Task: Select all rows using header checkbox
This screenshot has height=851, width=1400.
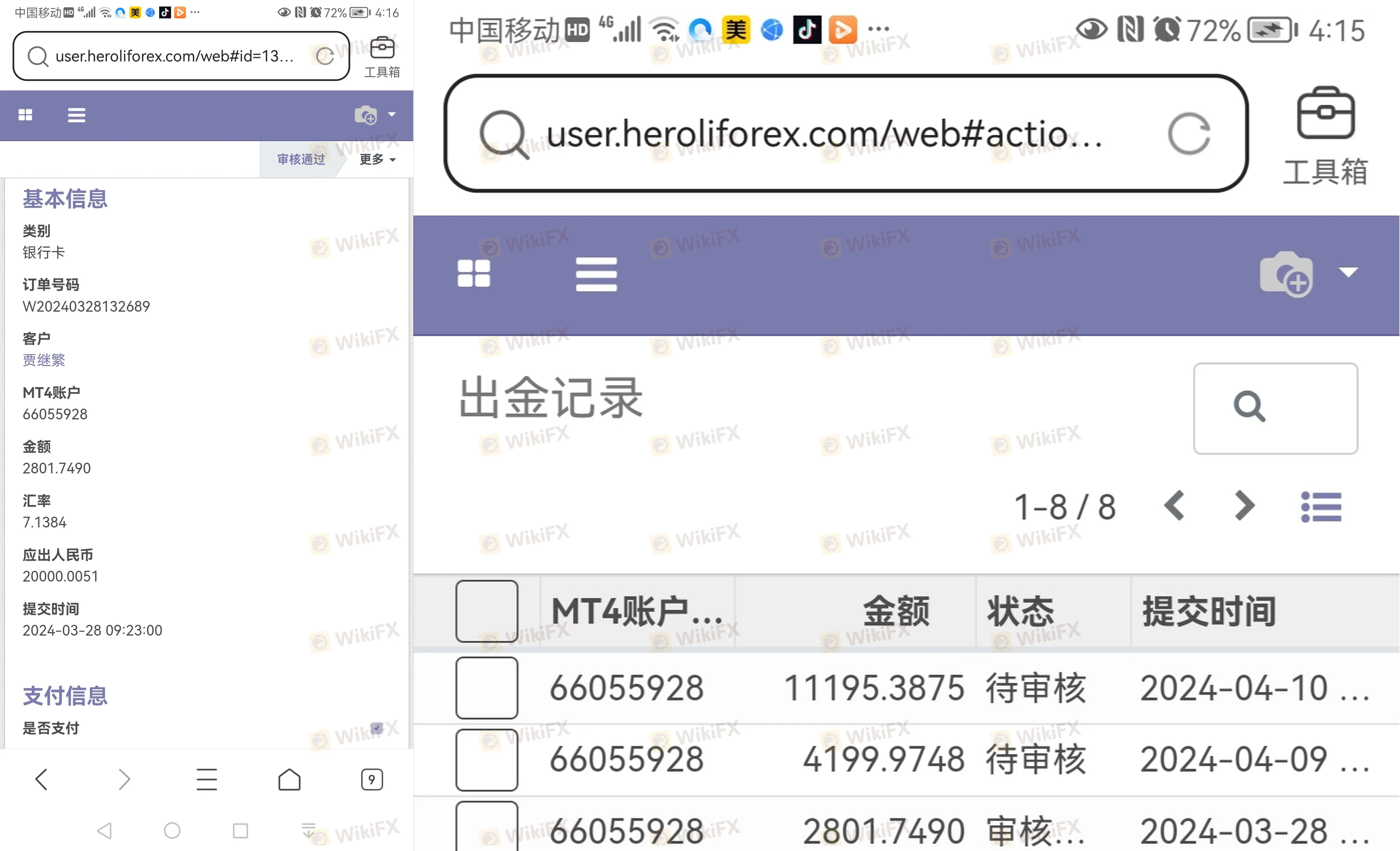Action: coord(486,611)
